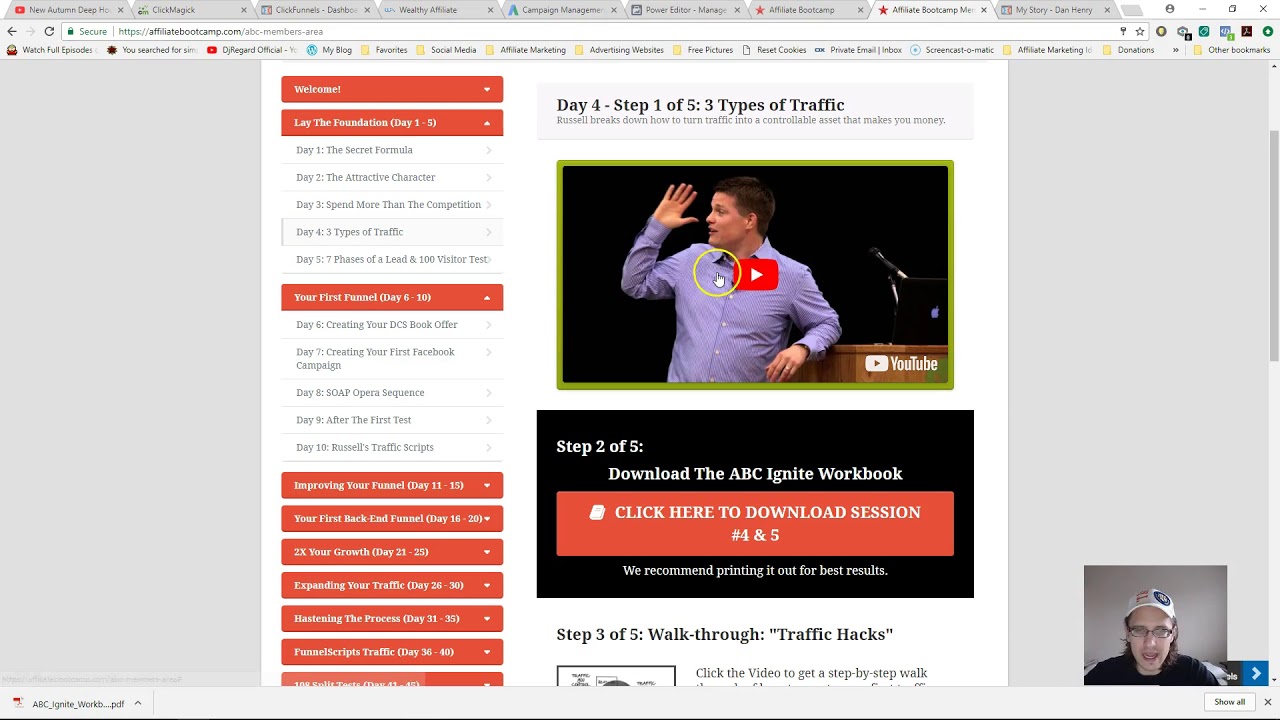Click browser back arrow
This screenshot has height=720, width=1280.
click(12, 31)
